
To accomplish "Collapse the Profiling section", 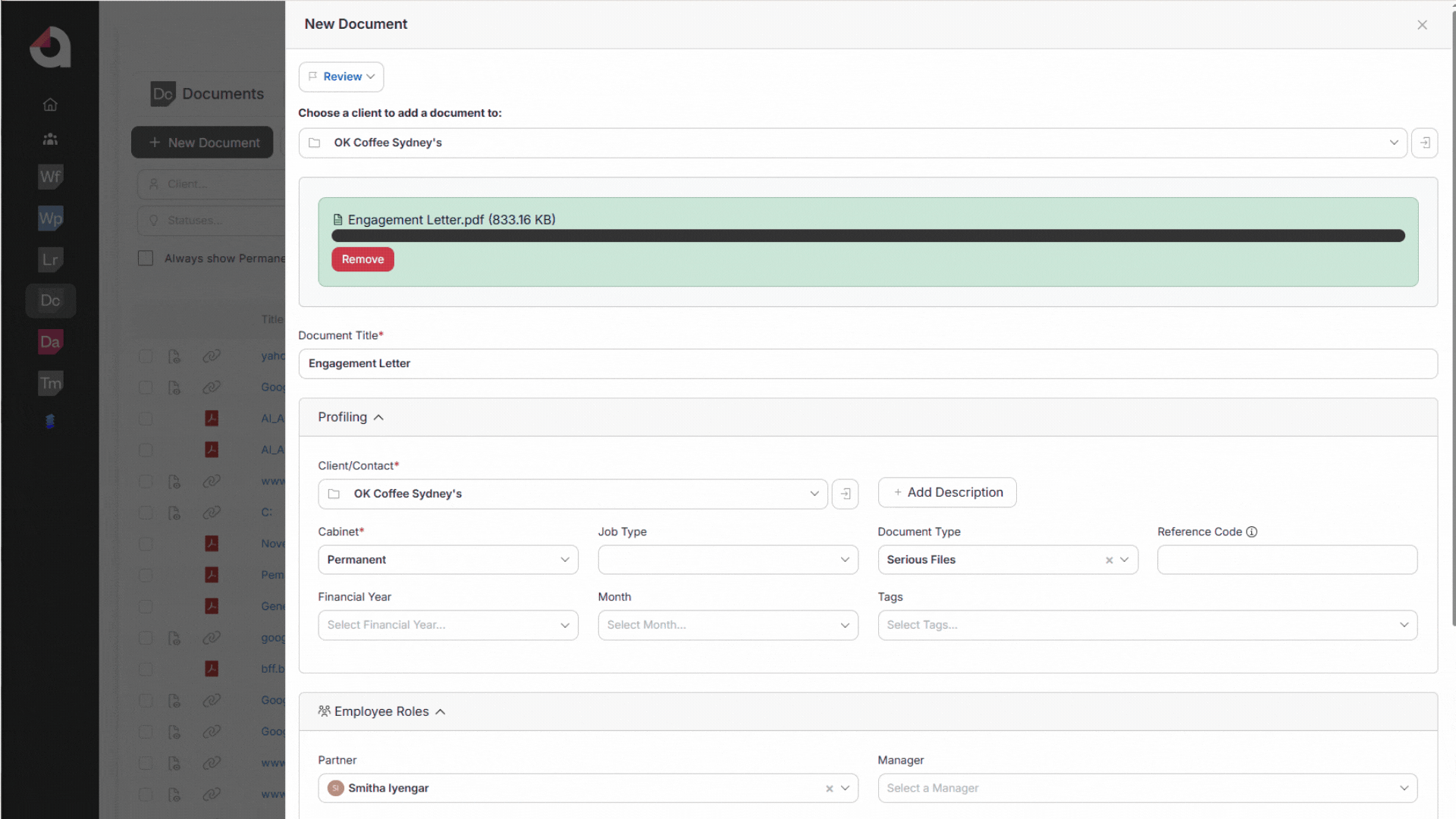I will pos(378,416).
